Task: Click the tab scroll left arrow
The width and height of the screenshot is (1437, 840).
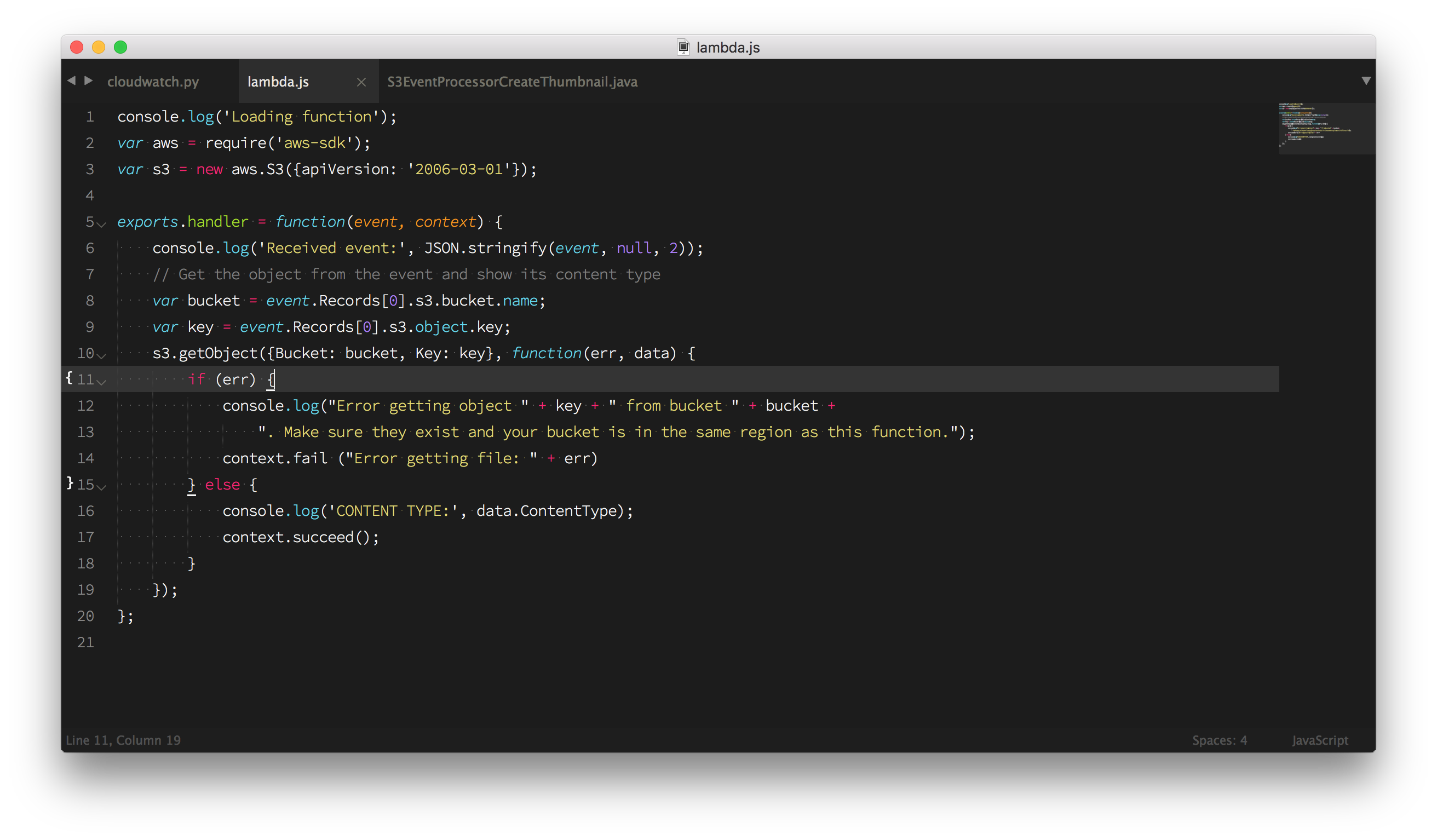Action: coord(71,81)
